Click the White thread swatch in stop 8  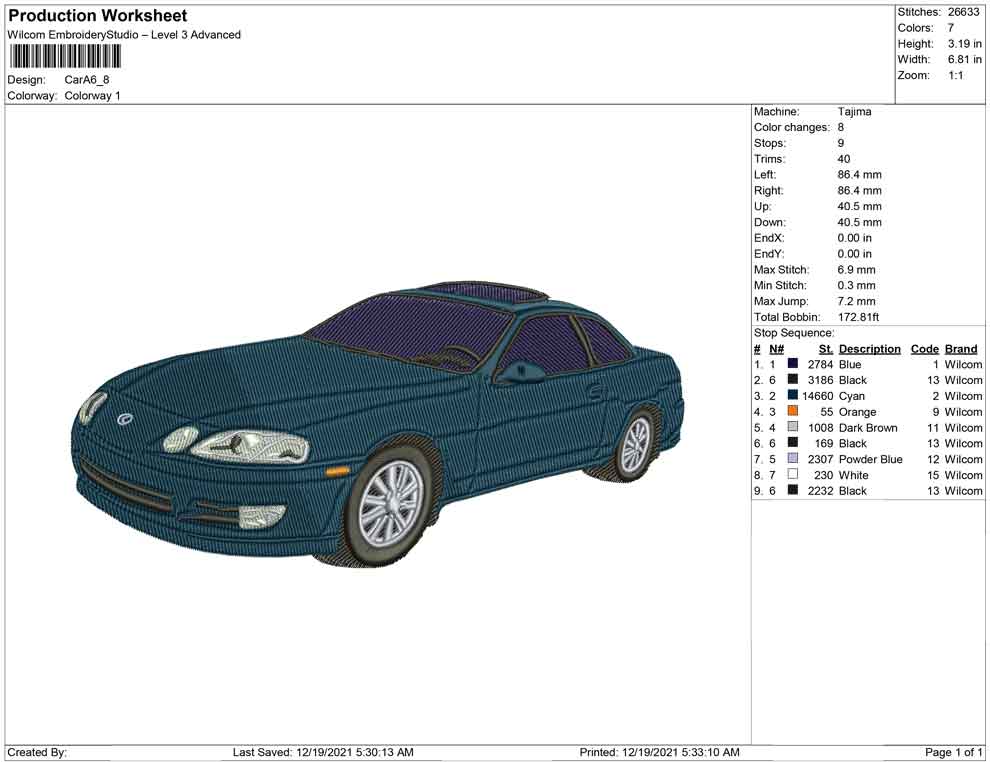[x=793, y=475]
